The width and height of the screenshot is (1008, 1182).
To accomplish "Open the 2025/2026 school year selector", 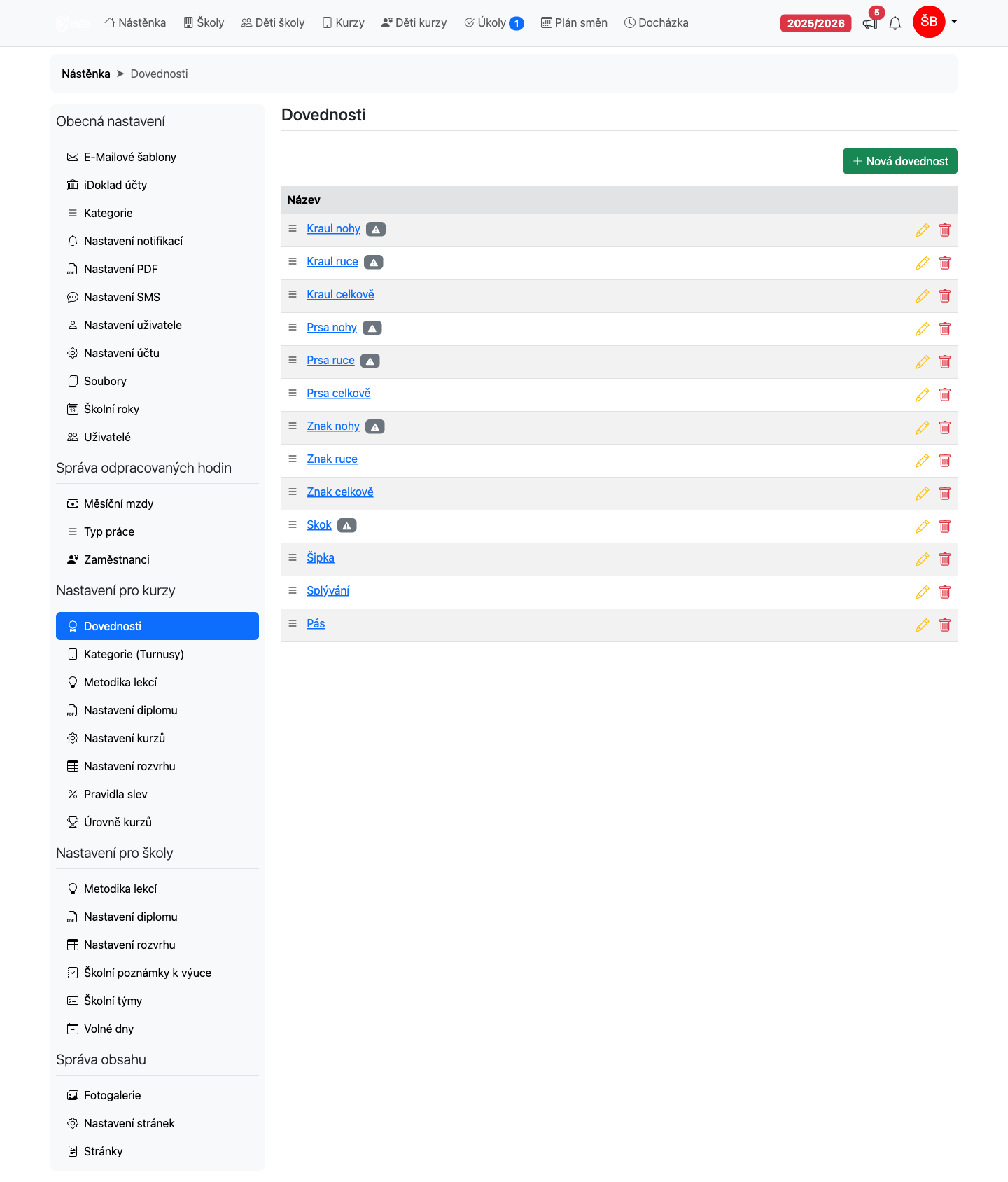I will click(816, 23).
